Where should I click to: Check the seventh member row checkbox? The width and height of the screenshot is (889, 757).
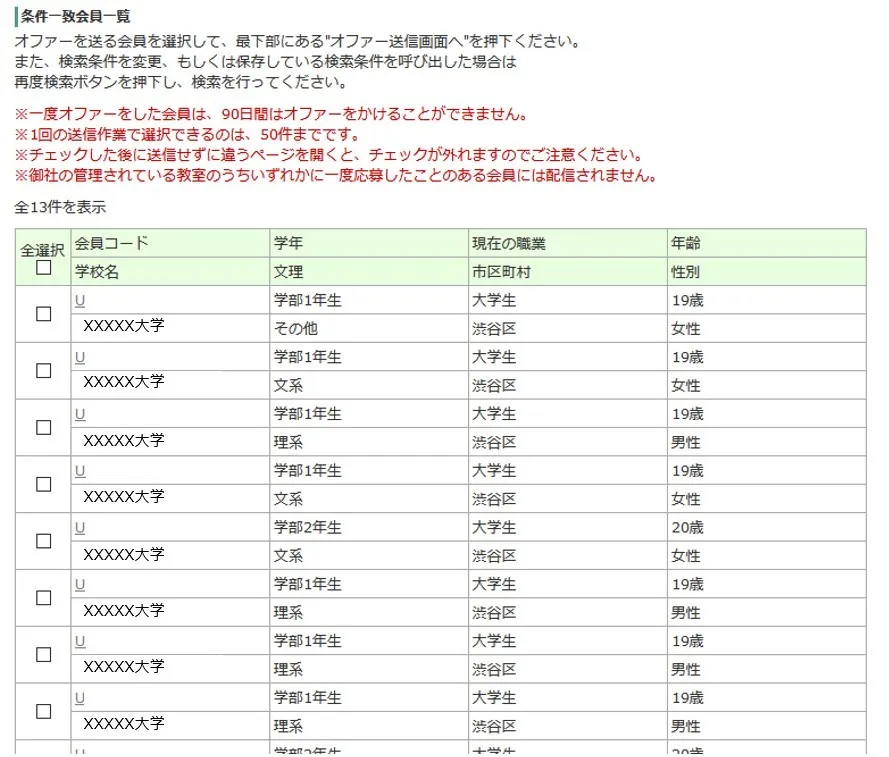[43, 654]
